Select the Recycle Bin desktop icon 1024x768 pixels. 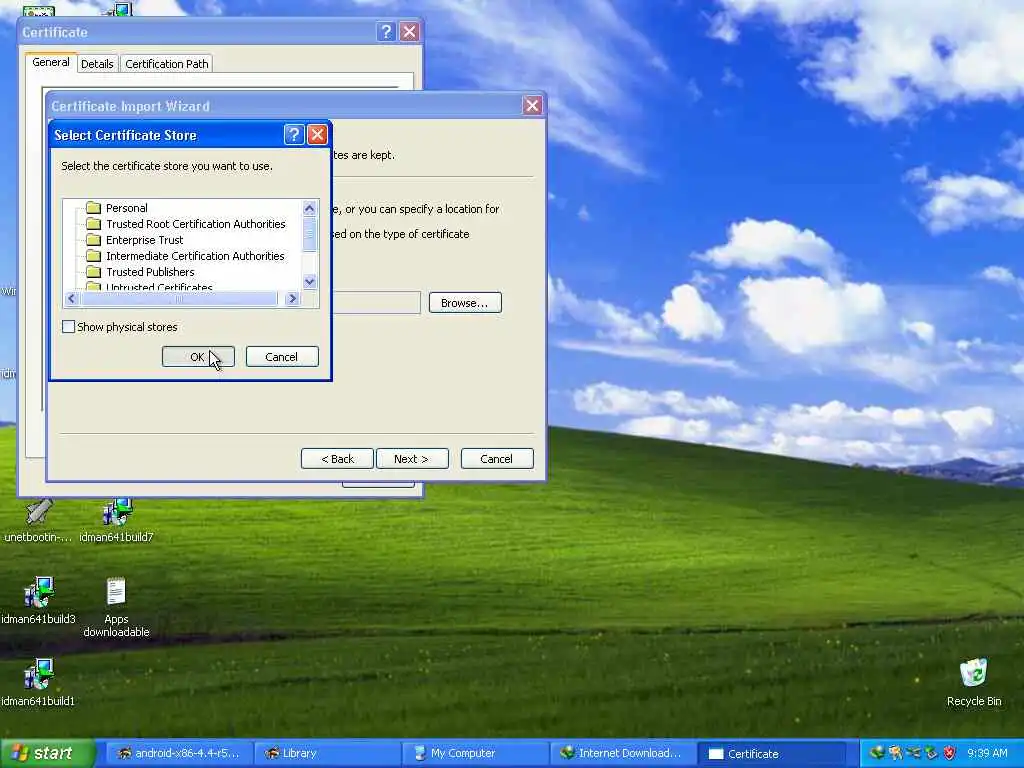pyautogui.click(x=974, y=683)
